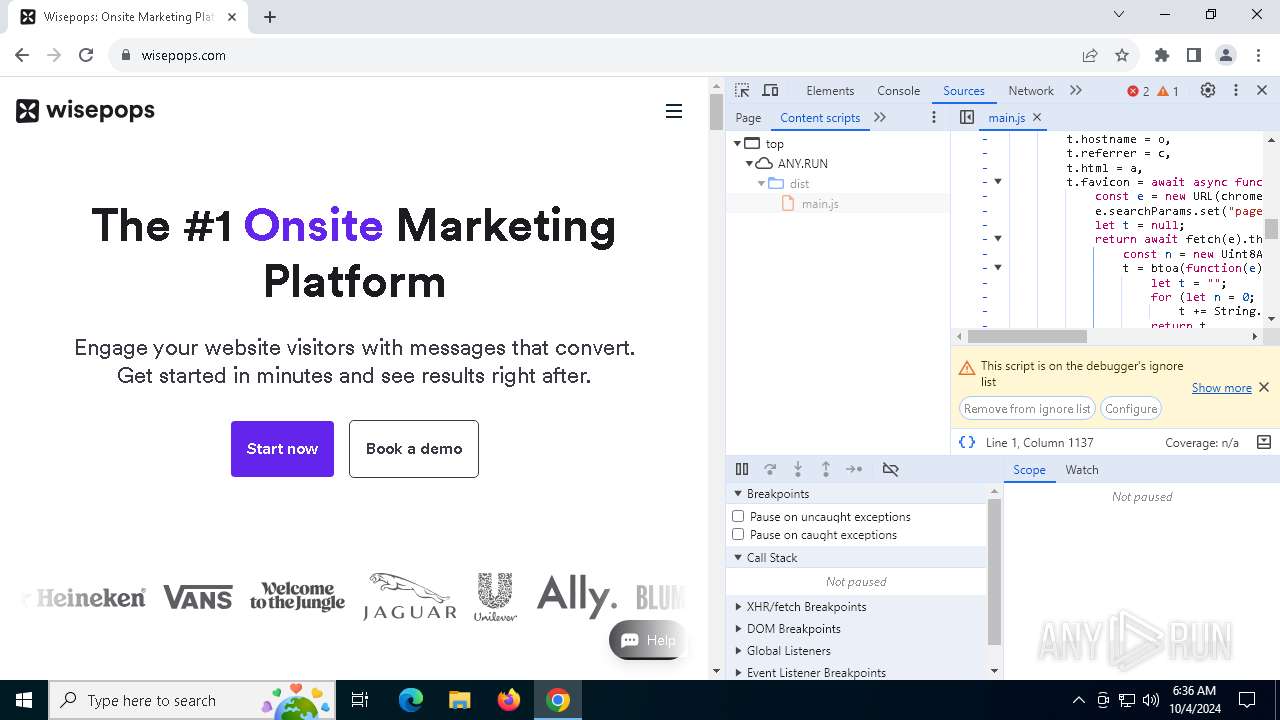1280x720 pixels.
Task: Reload the page
Action: [x=86, y=55]
